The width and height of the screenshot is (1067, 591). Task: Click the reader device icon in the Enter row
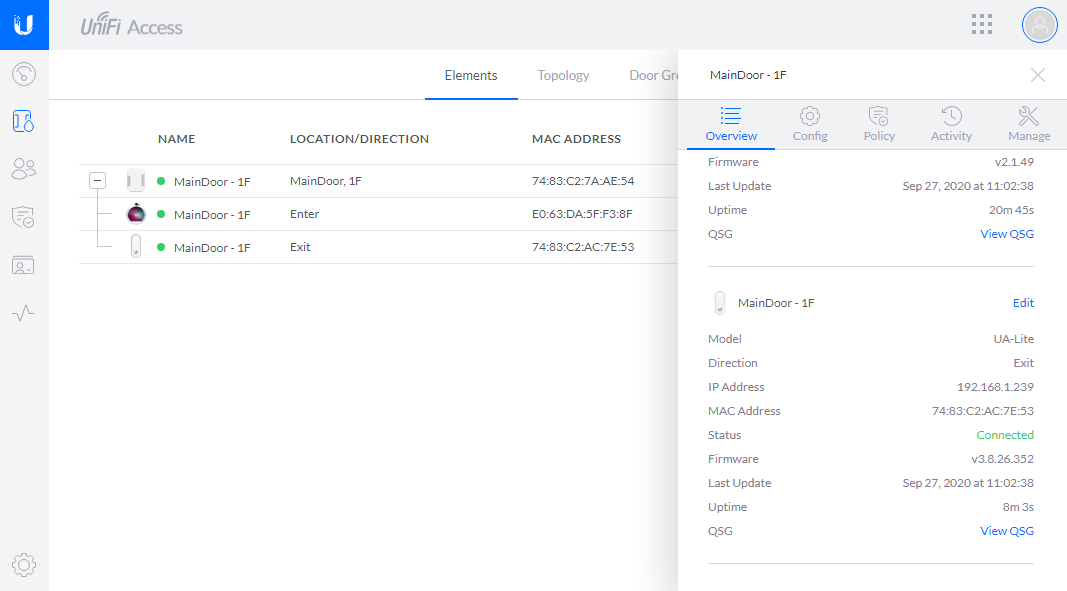coord(136,214)
